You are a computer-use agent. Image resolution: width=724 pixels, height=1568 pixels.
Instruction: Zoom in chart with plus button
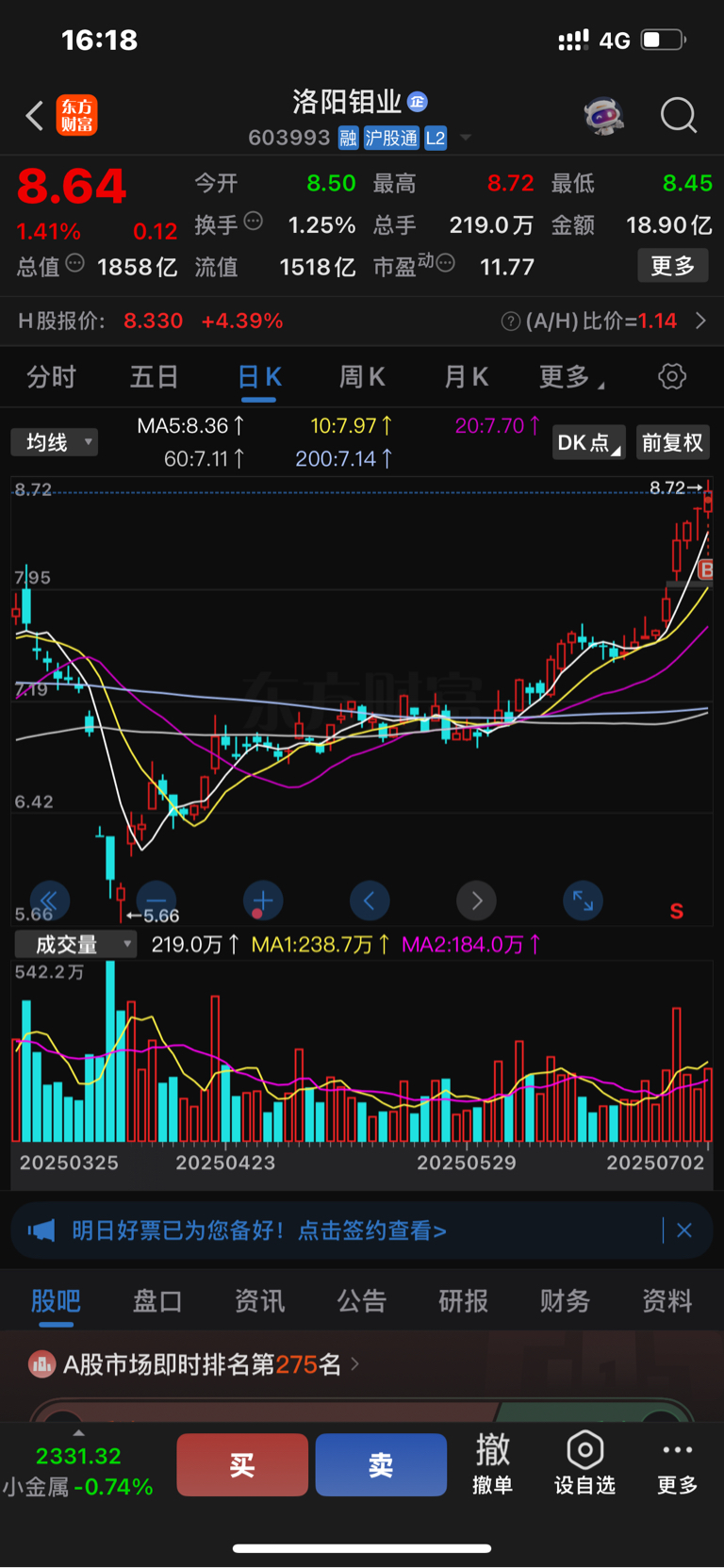(263, 901)
